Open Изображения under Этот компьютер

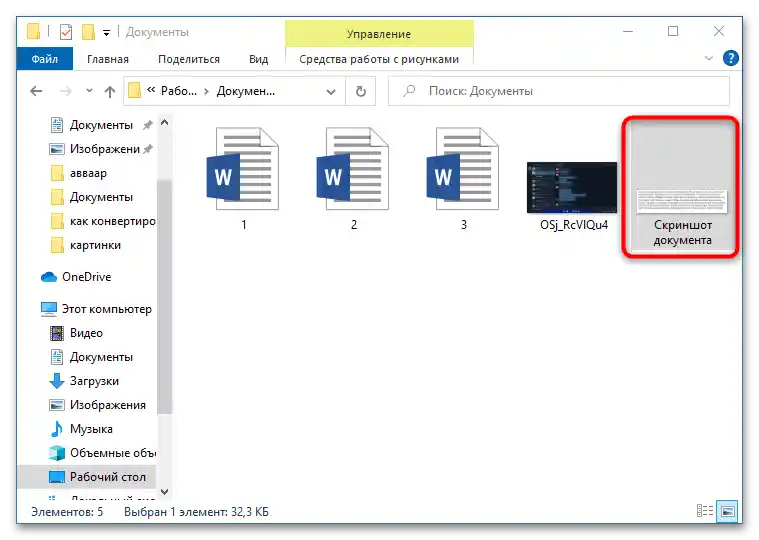[97, 405]
